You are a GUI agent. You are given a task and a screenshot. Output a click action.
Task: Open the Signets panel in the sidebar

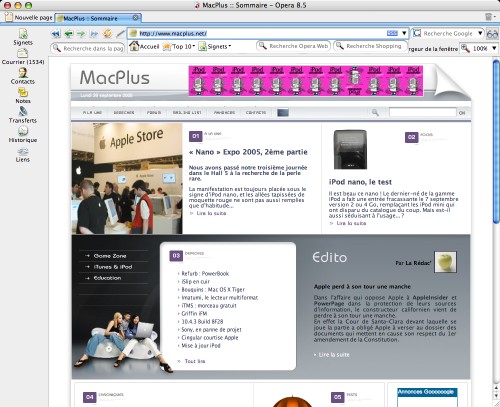click(23, 37)
